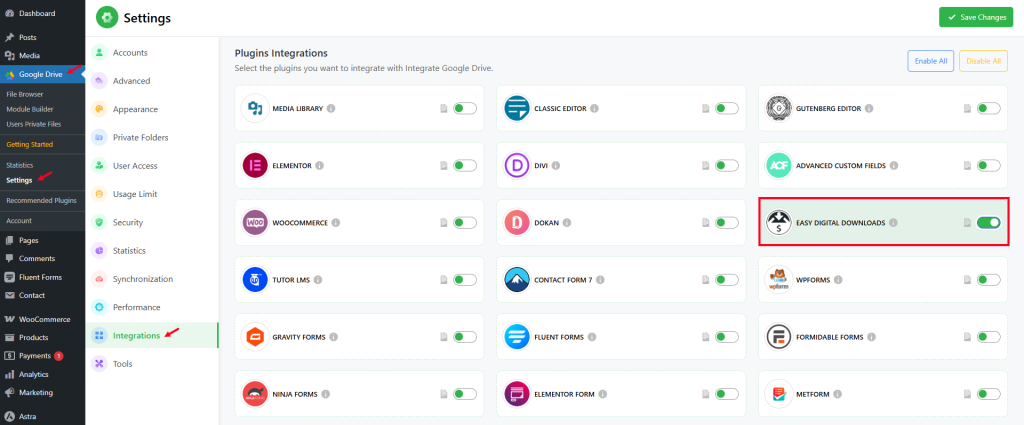Click the Media Library plugin icon

[x=255, y=108]
